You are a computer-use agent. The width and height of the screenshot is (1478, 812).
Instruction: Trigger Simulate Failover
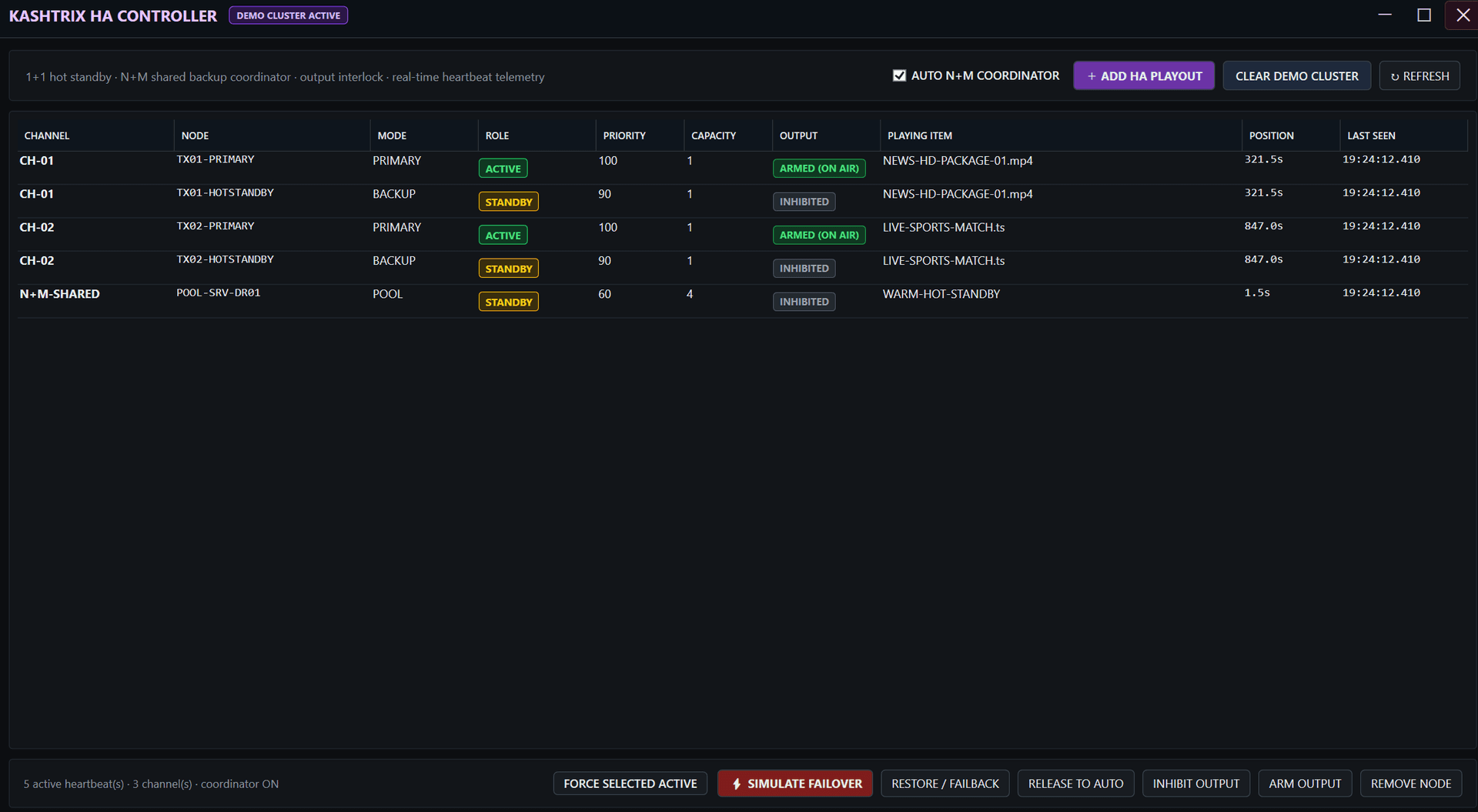795,784
